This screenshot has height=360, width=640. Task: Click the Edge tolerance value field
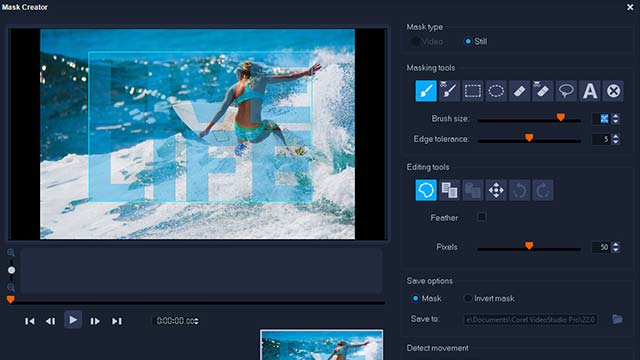pos(601,139)
